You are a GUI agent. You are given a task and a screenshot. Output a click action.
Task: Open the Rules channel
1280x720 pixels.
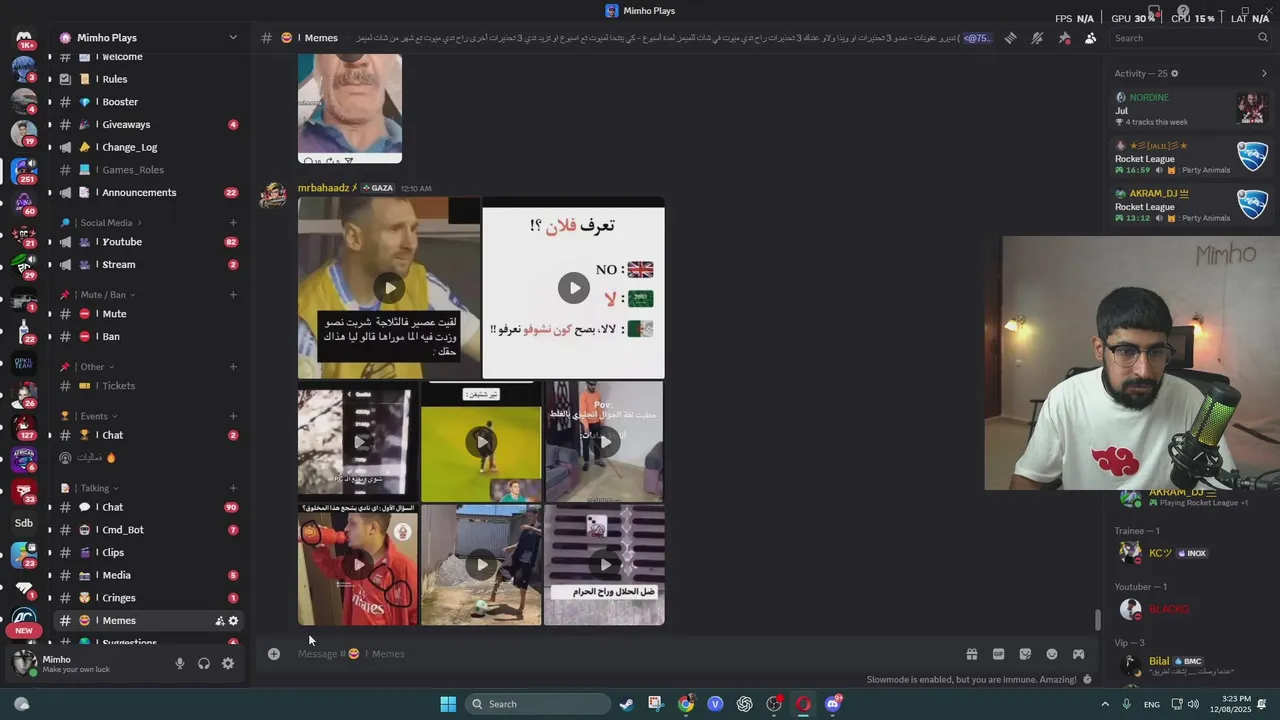[x=148, y=79]
